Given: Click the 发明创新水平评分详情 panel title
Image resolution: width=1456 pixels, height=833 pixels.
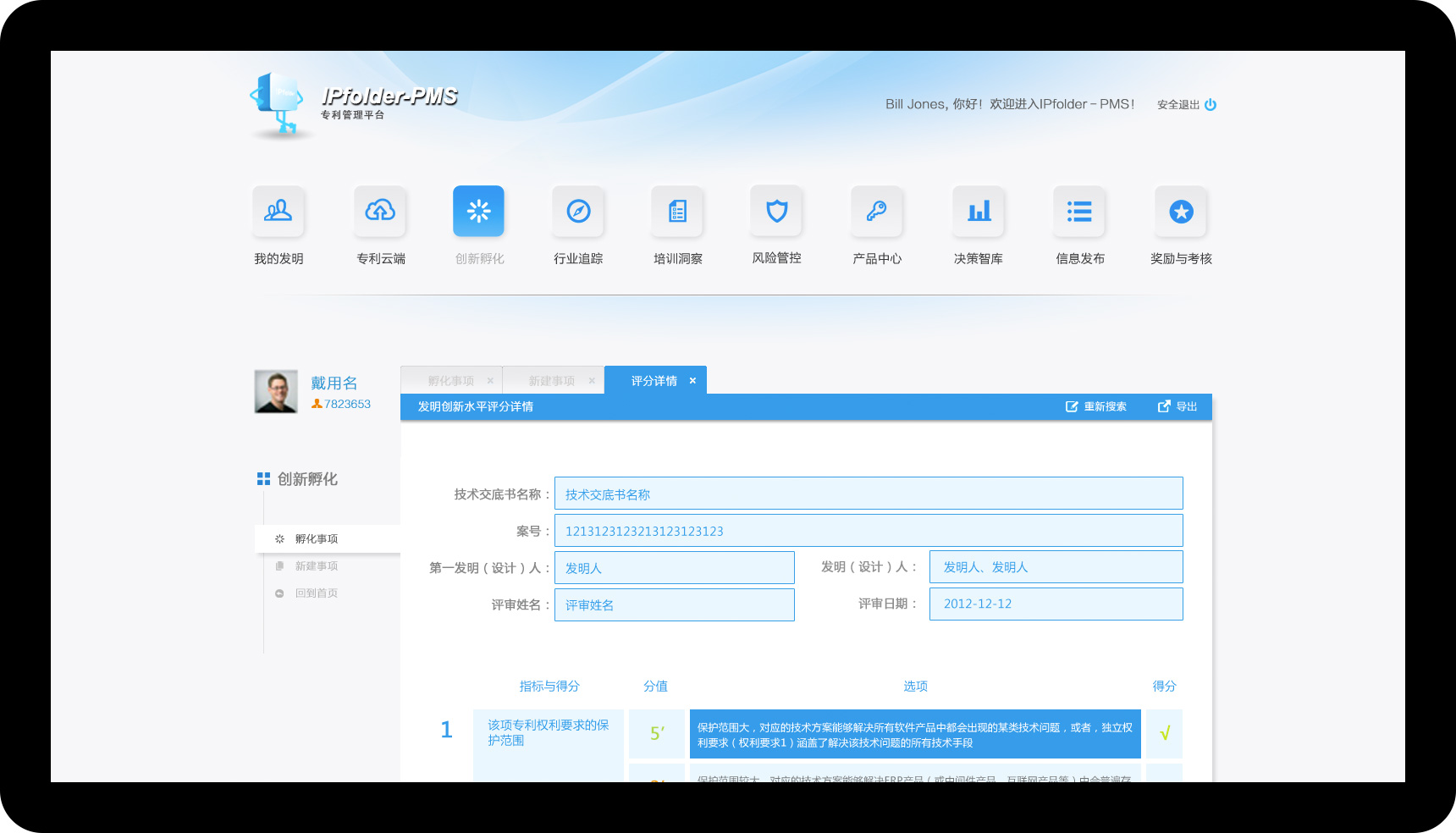Looking at the screenshot, I should (x=476, y=406).
